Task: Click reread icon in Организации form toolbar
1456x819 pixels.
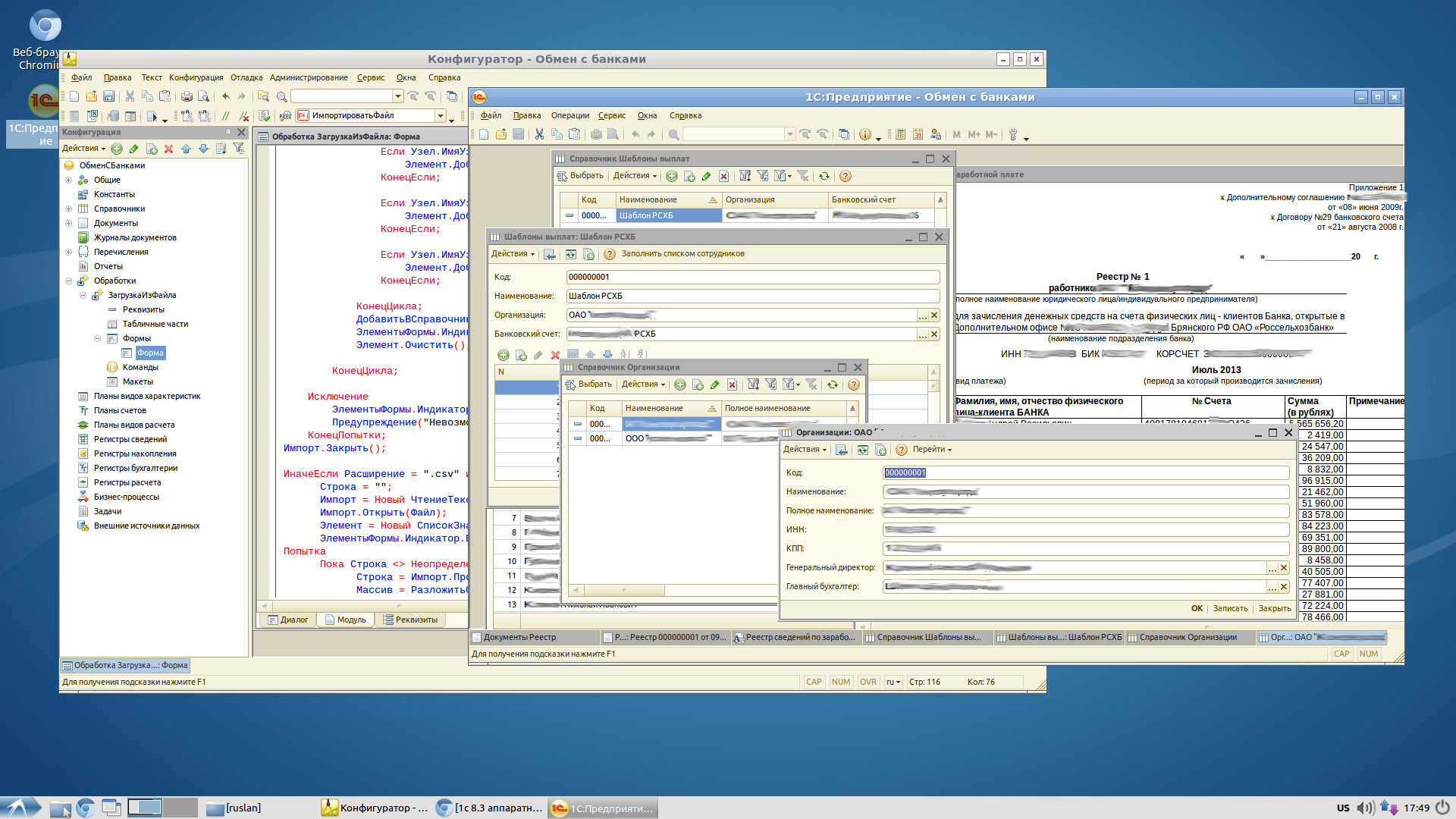Action: point(863,450)
